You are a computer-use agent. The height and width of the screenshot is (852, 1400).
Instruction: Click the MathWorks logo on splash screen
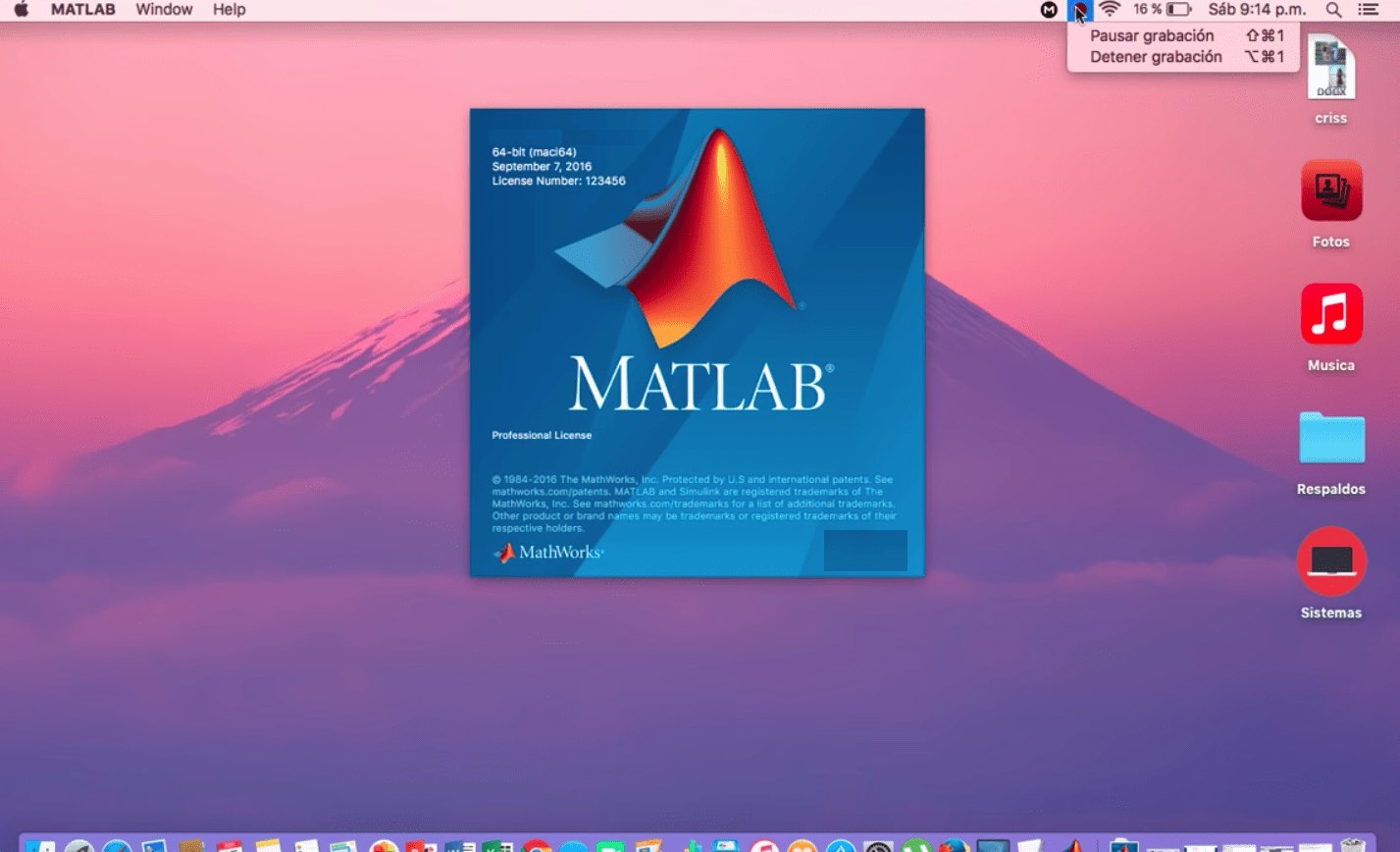pos(548,553)
